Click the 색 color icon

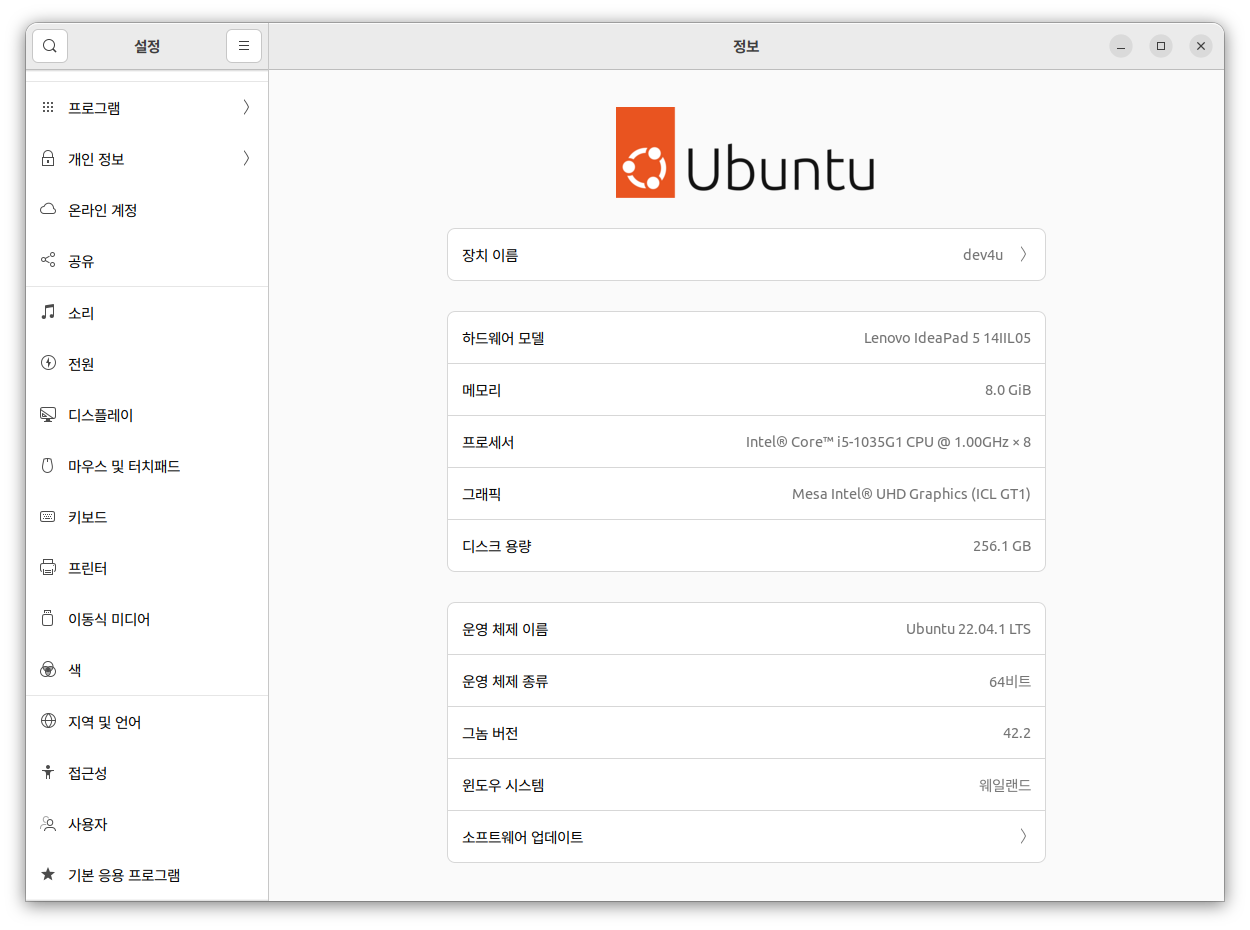(48, 670)
